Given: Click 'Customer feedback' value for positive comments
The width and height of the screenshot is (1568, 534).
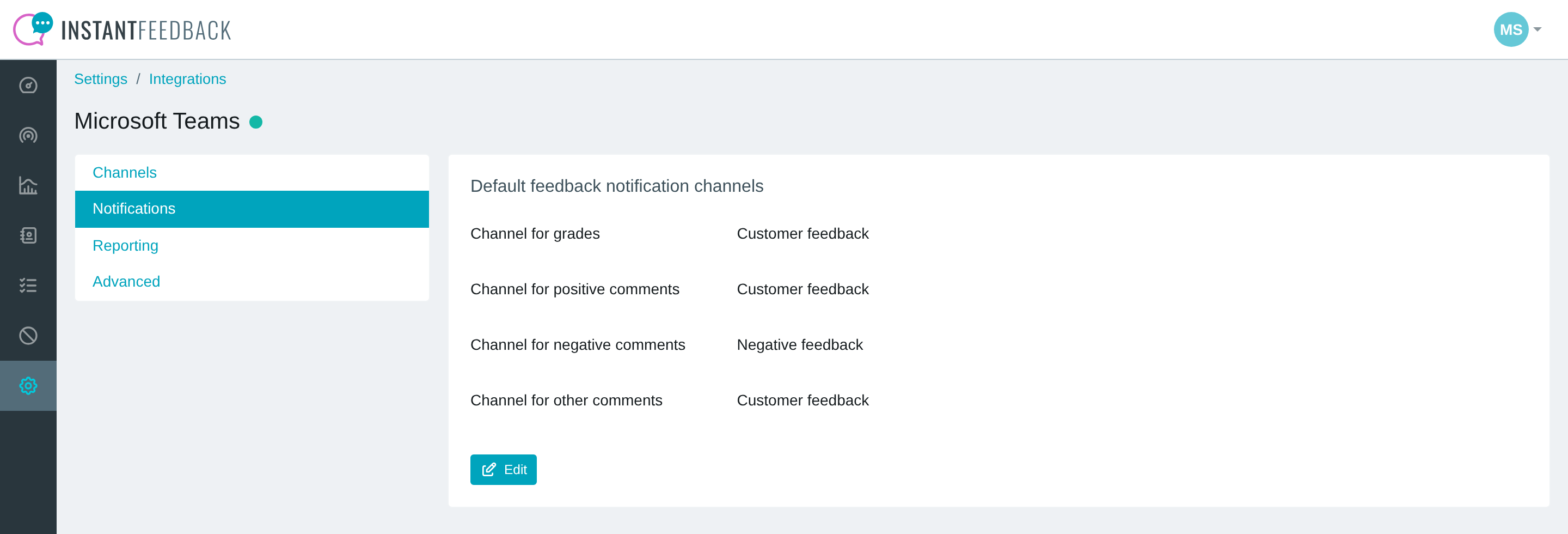Looking at the screenshot, I should (803, 289).
